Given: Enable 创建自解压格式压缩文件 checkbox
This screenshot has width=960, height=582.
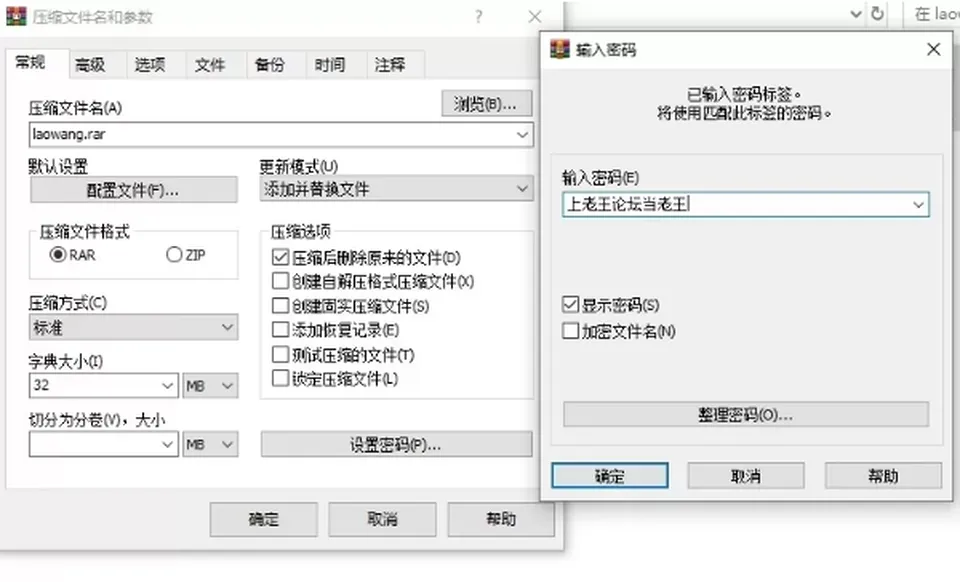Looking at the screenshot, I should pos(280,281).
